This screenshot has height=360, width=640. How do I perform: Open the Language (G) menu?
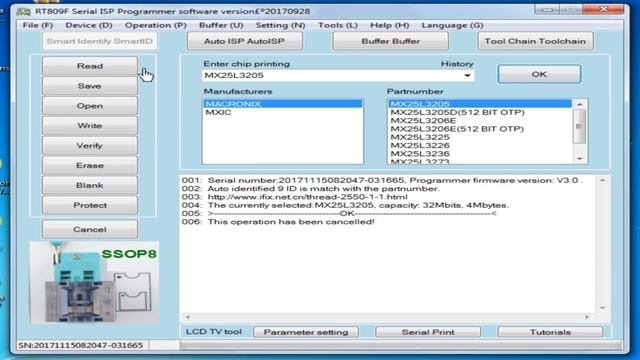pyautogui.click(x=452, y=25)
